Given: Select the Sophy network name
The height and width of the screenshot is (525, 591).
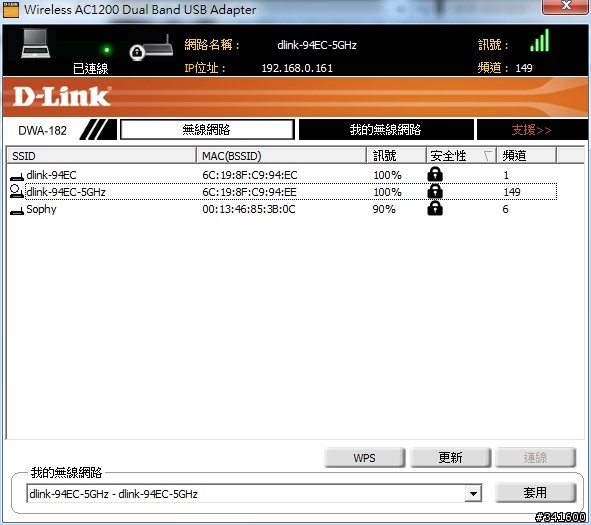Looking at the screenshot, I should click(41, 209).
